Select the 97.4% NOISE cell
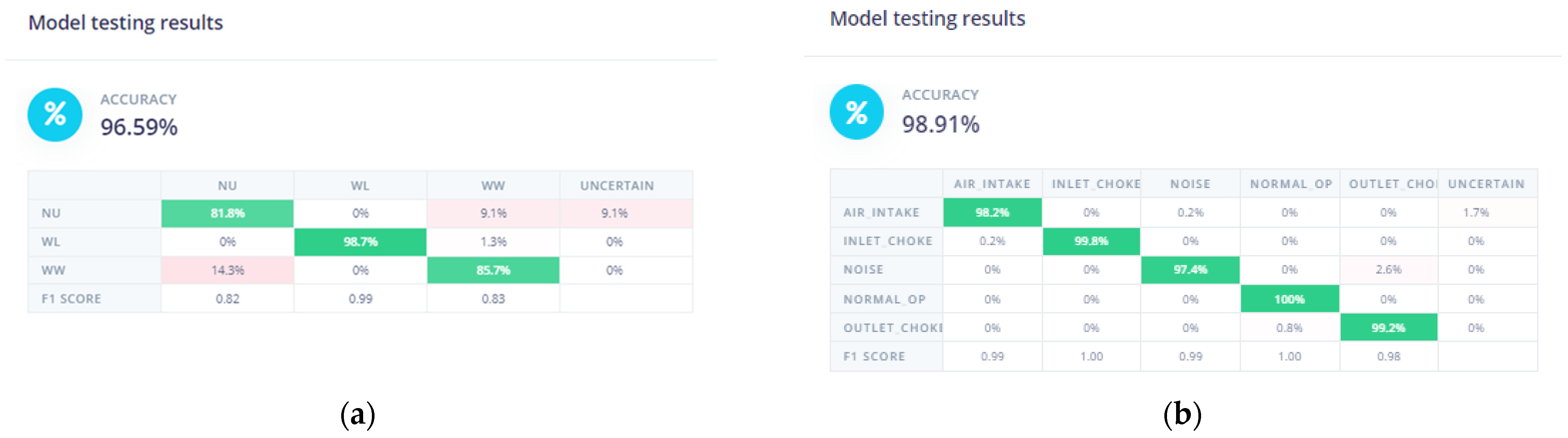Screen dimensions: 1568x438 [1190, 269]
